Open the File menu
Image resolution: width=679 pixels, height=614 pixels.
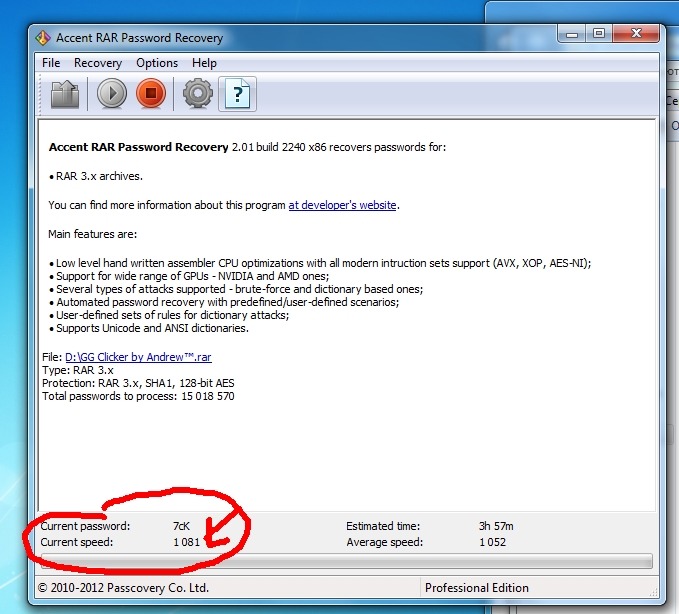51,63
